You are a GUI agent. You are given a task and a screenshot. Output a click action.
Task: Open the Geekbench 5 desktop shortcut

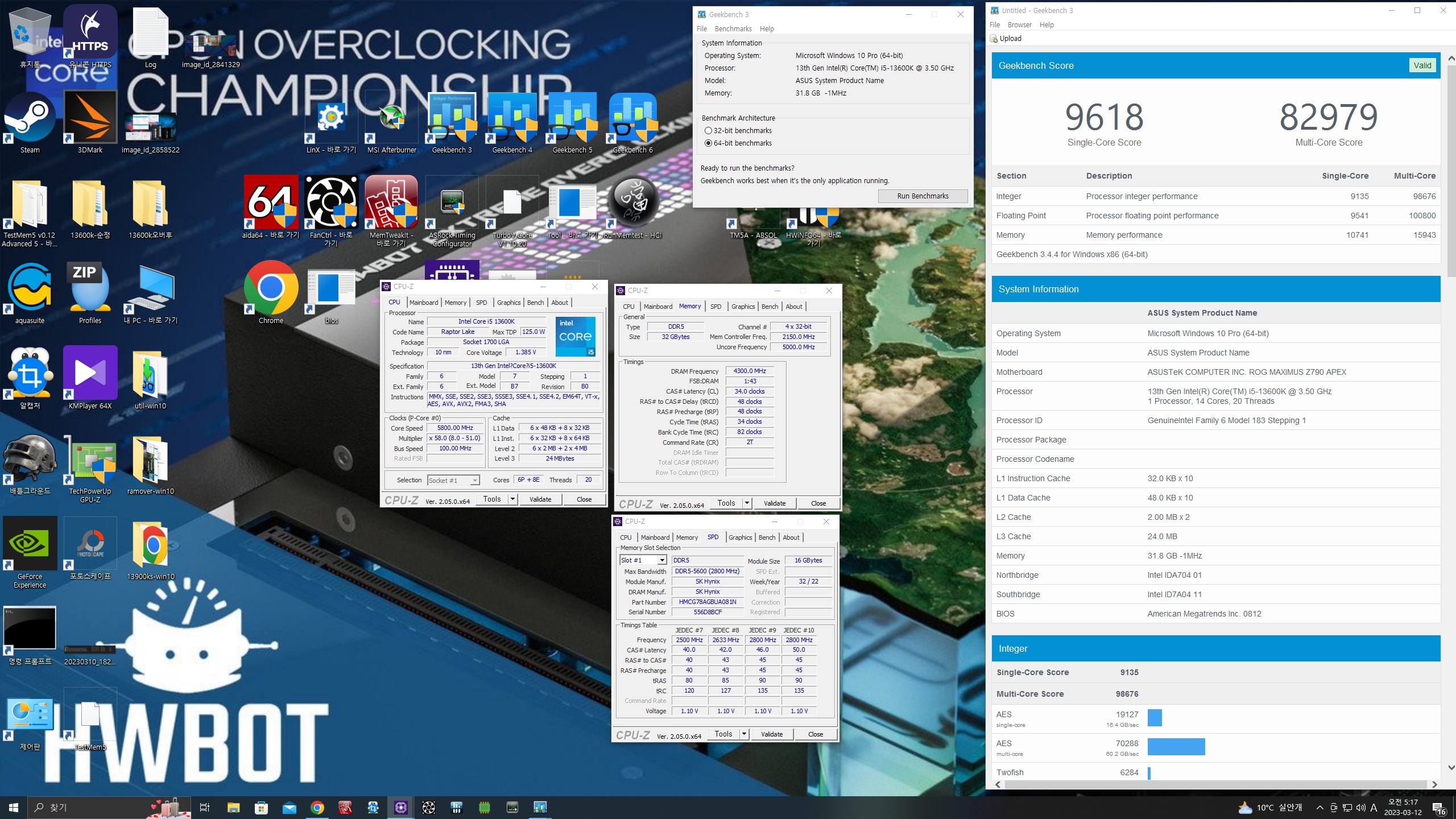(x=573, y=122)
